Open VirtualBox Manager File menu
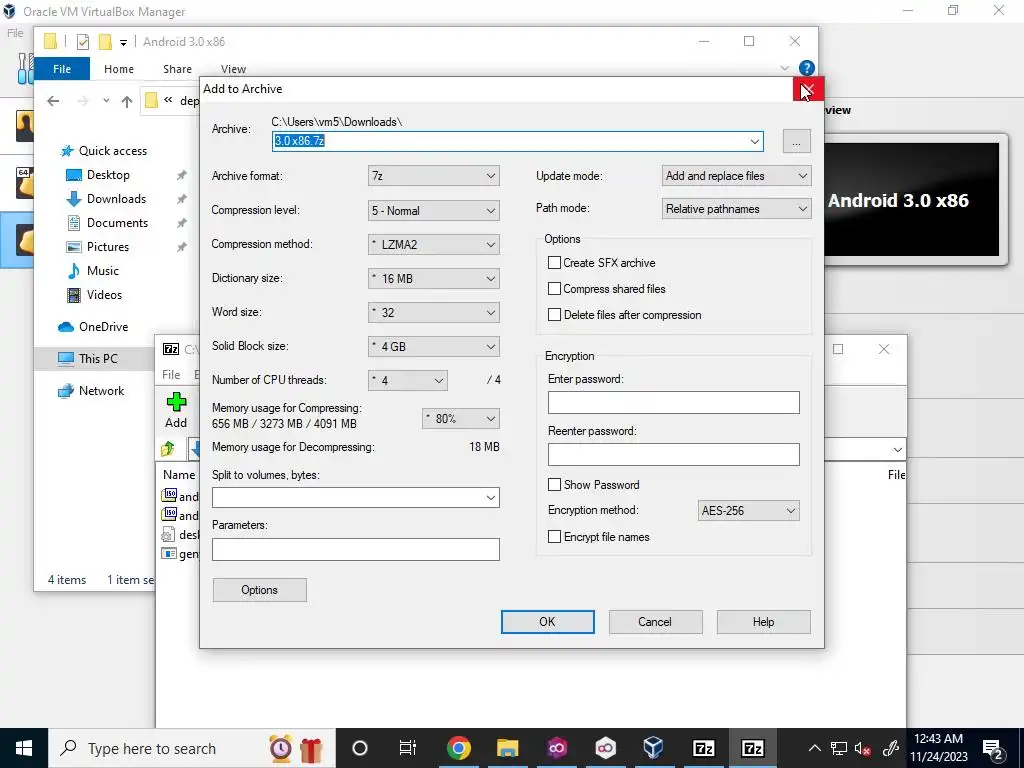The width and height of the screenshot is (1024, 768). [x=15, y=33]
